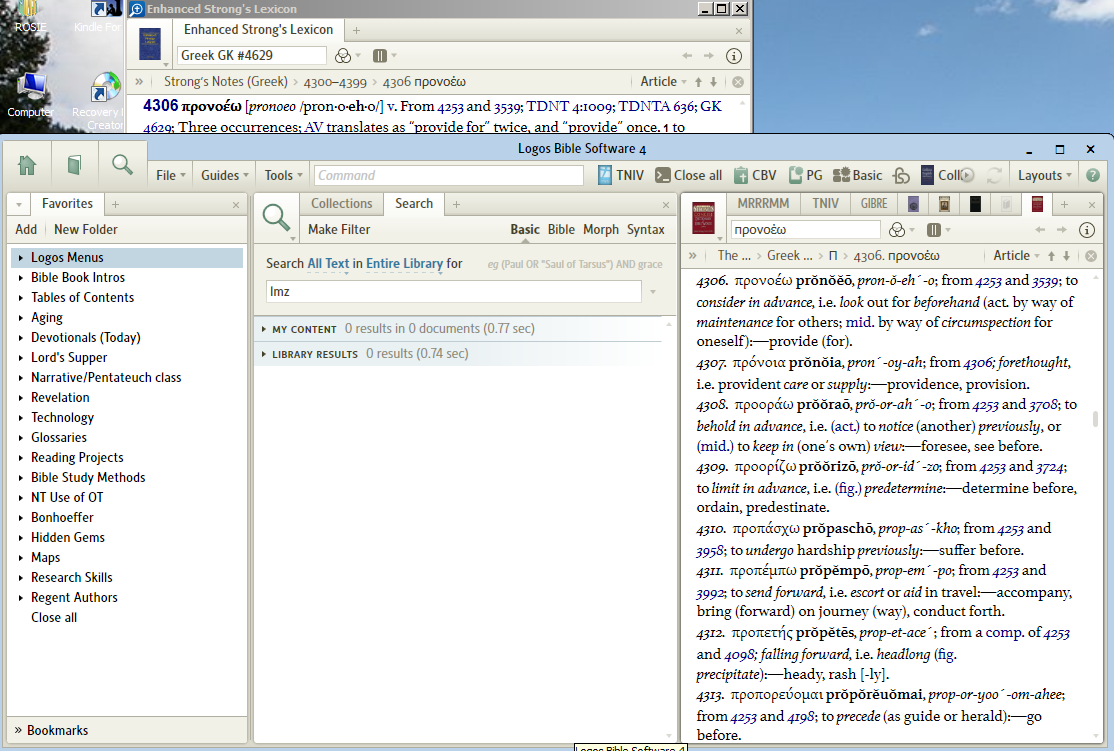The height and width of the screenshot is (751, 1114).
Task: Select the Basic search type
Action: click(x=524, y=229)
